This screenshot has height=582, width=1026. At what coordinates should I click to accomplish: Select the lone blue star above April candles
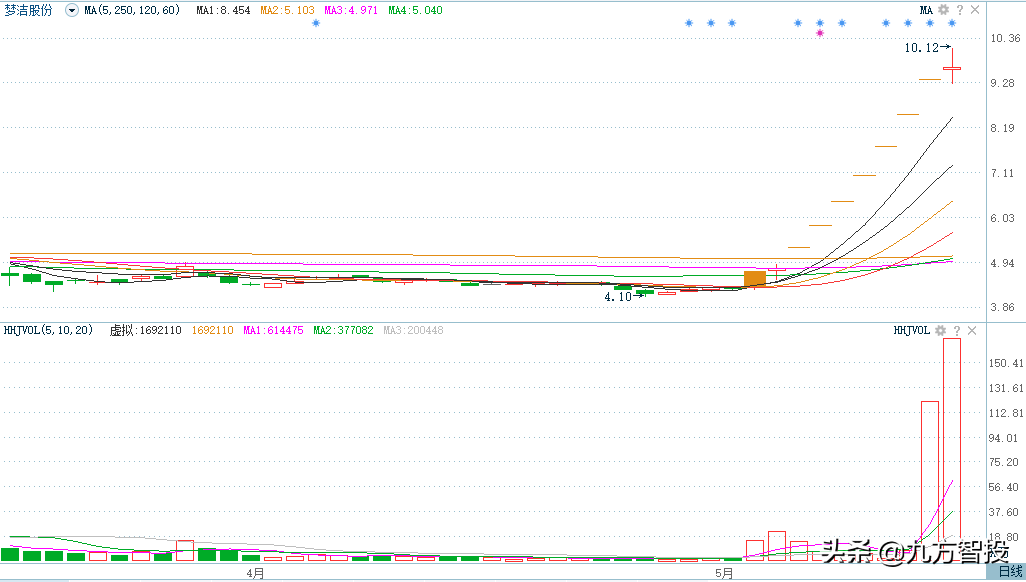pyautogui.click(x=316, y=23)
